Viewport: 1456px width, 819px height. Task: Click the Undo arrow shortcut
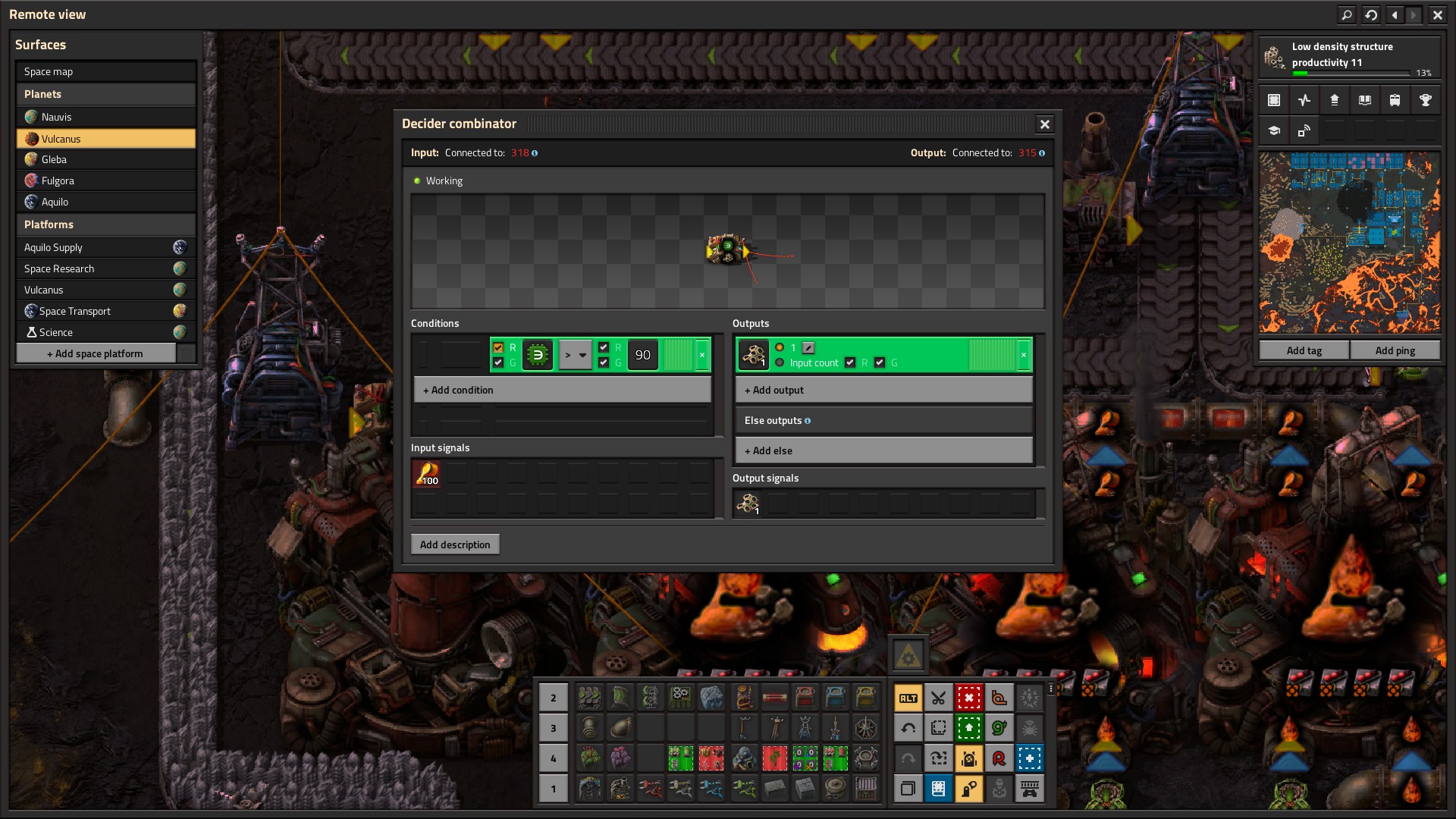[x=908, y=728]
